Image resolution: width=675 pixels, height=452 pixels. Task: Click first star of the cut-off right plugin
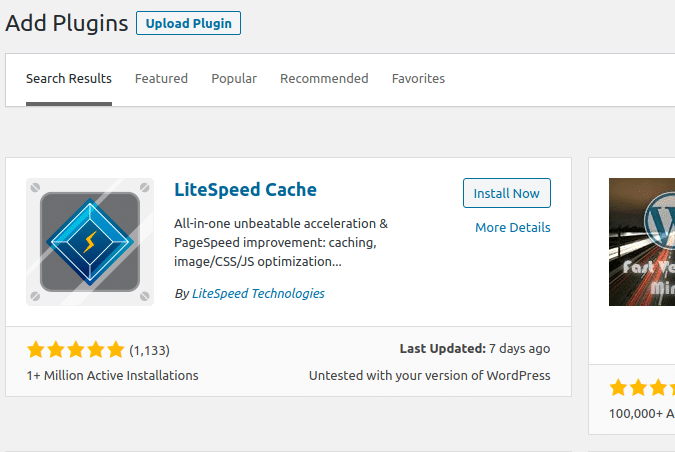tap(619, 387)
